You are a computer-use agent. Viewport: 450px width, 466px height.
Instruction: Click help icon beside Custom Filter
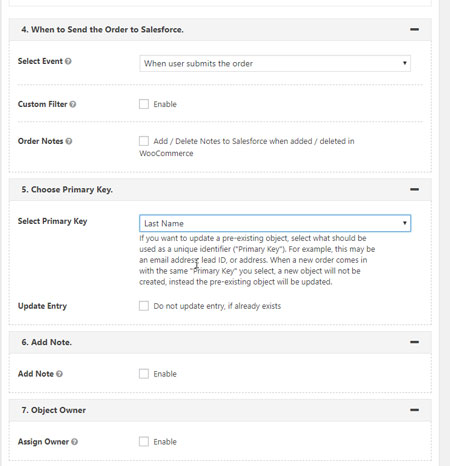pyautogui.click(x=73, y=104)
